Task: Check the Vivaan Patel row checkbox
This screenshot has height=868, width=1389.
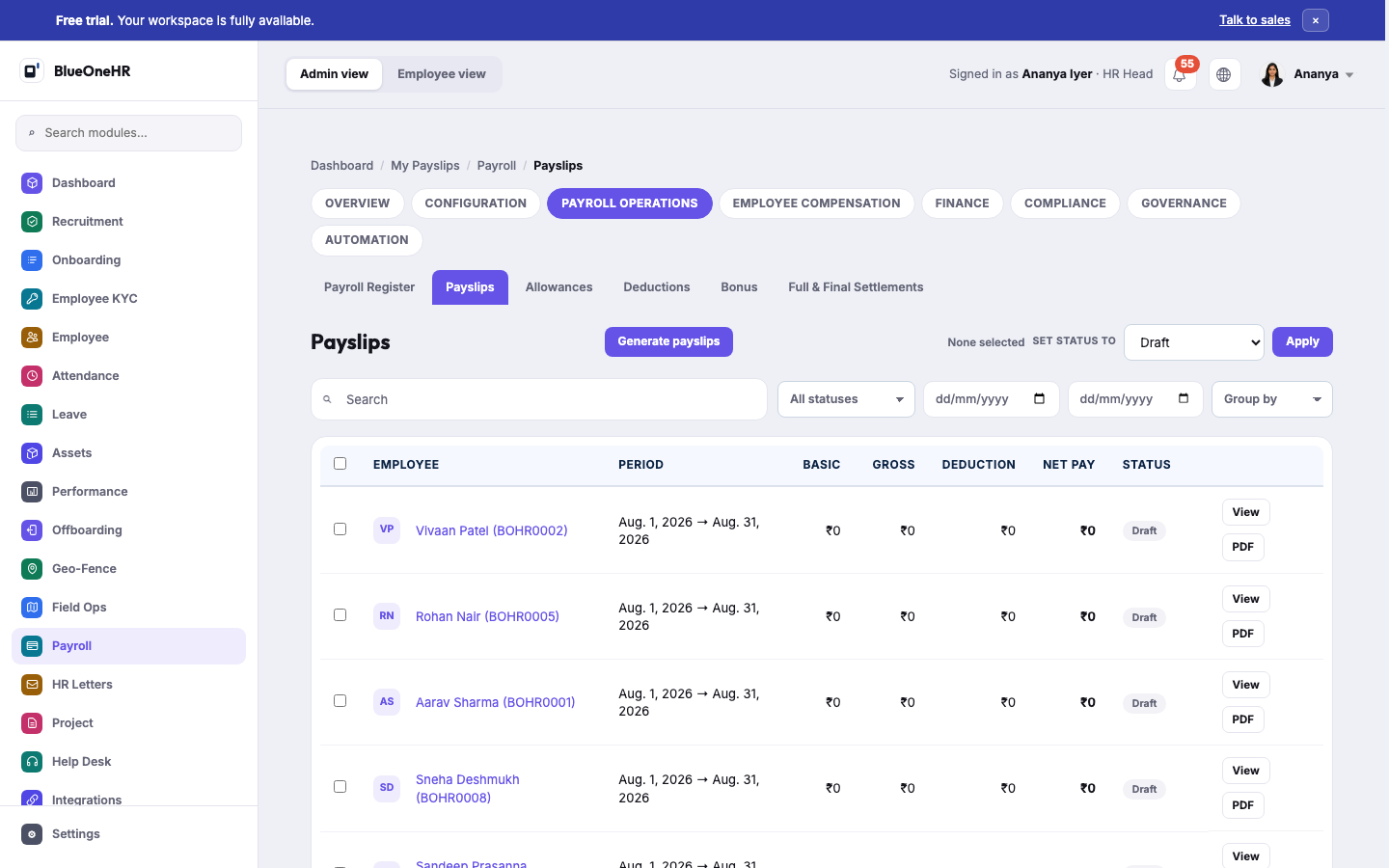Action: coord(340,529)
